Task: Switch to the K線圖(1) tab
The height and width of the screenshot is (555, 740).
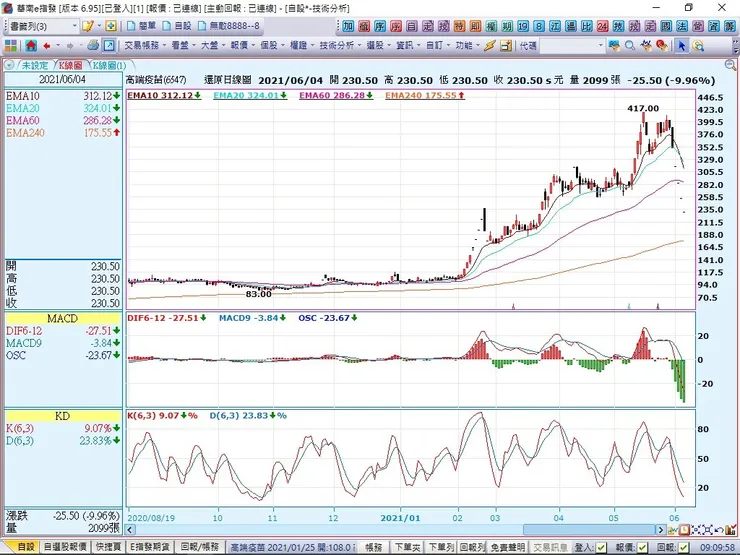Action: point(107,64)
